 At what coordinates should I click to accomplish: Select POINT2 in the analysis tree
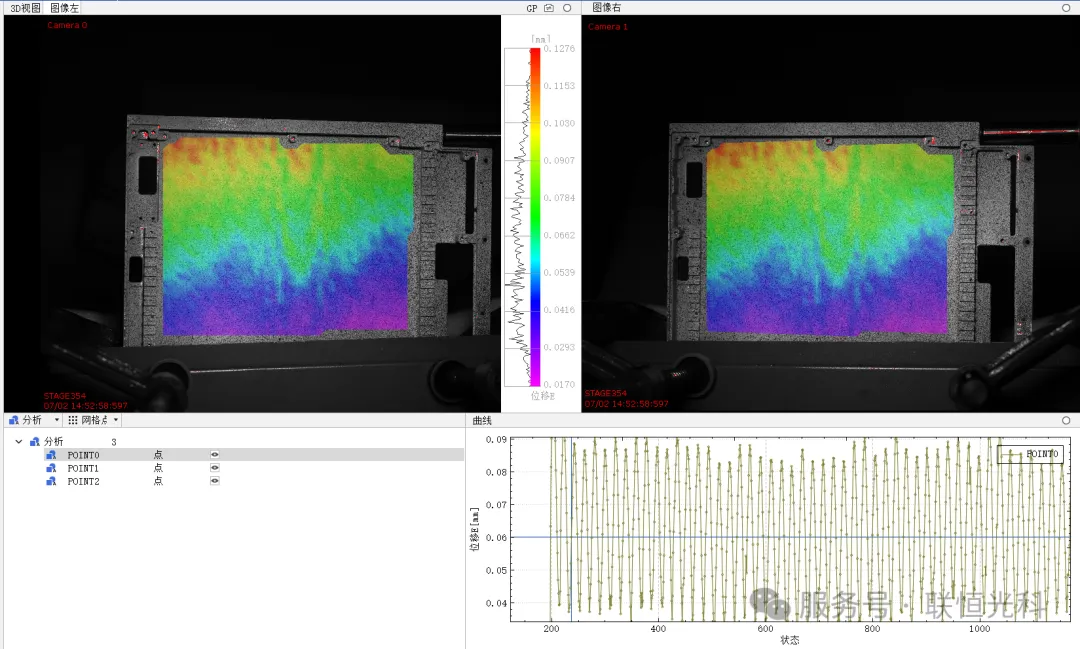tap(83, 481)
